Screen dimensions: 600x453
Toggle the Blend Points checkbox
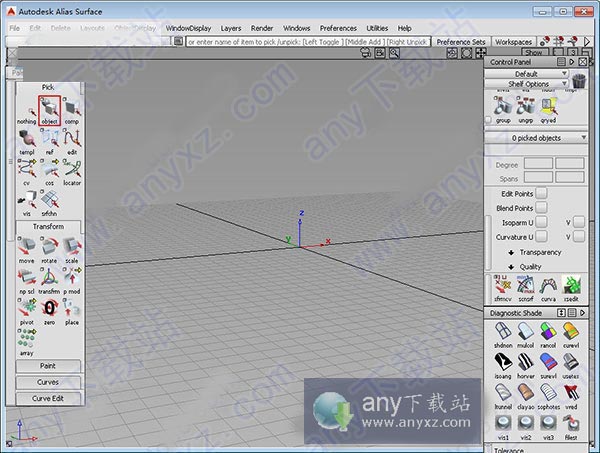[x=541, y=208]
